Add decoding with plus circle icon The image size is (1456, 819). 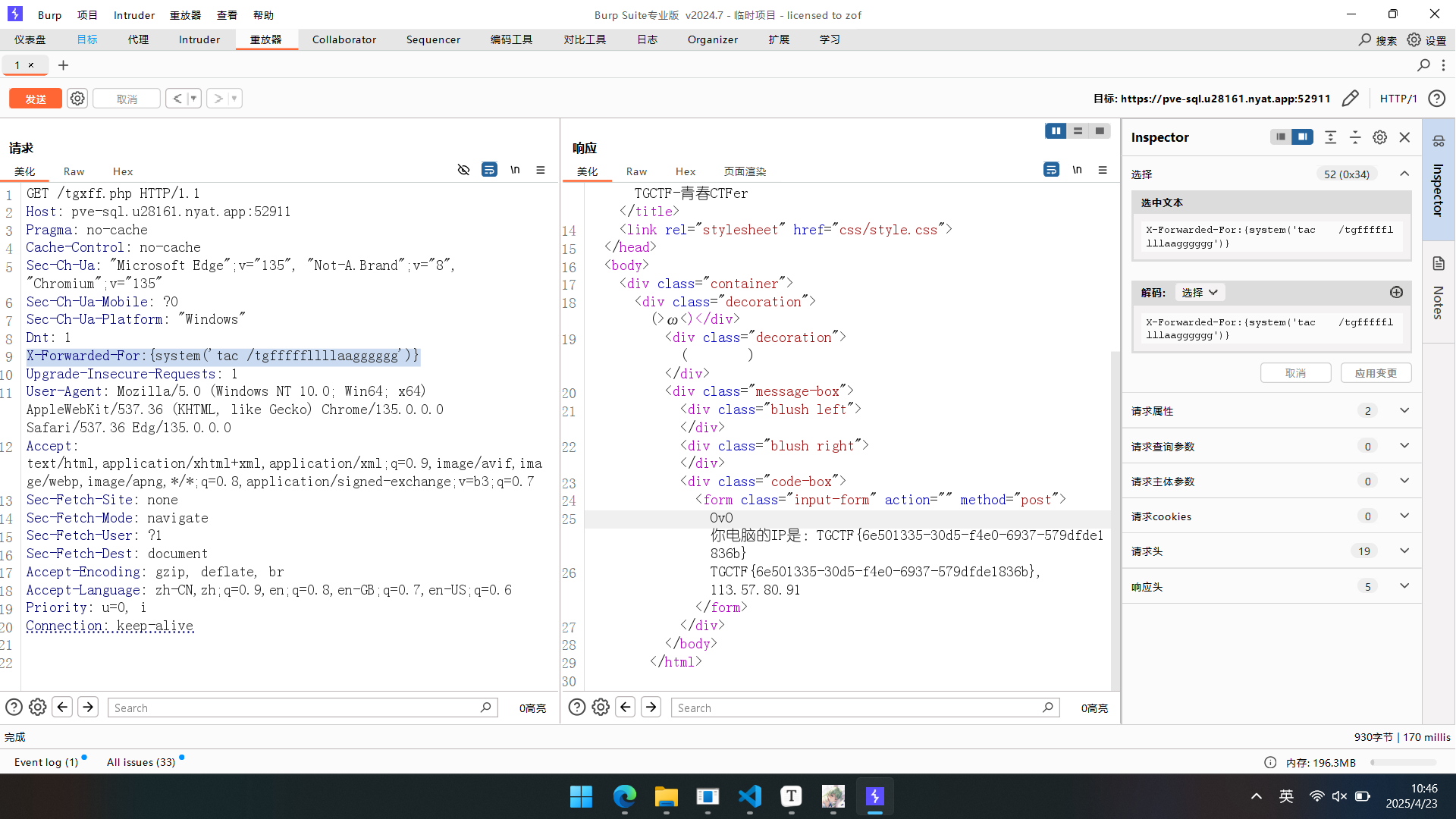point(1396,293)
